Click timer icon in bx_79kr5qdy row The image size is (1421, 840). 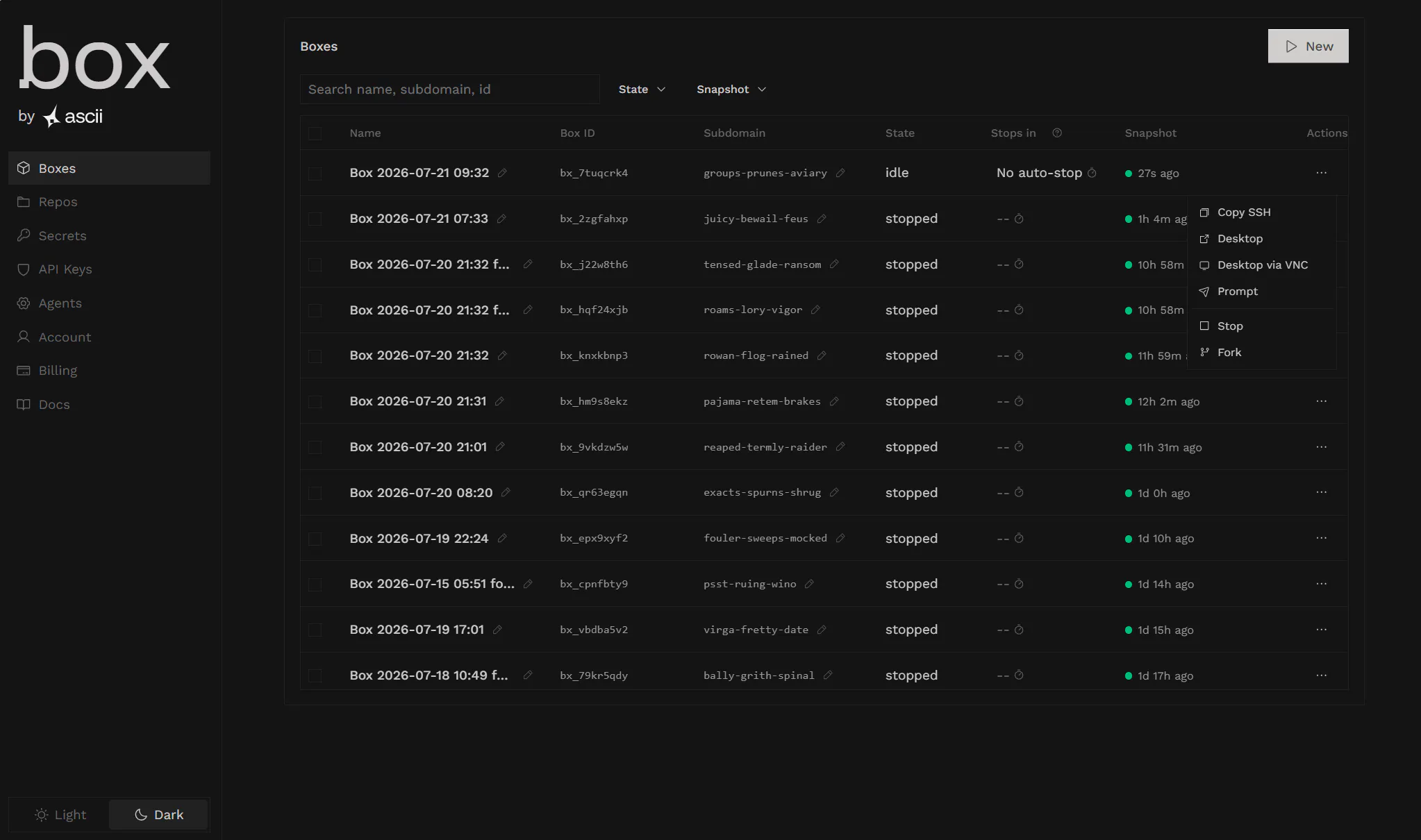coord(1019,675)
